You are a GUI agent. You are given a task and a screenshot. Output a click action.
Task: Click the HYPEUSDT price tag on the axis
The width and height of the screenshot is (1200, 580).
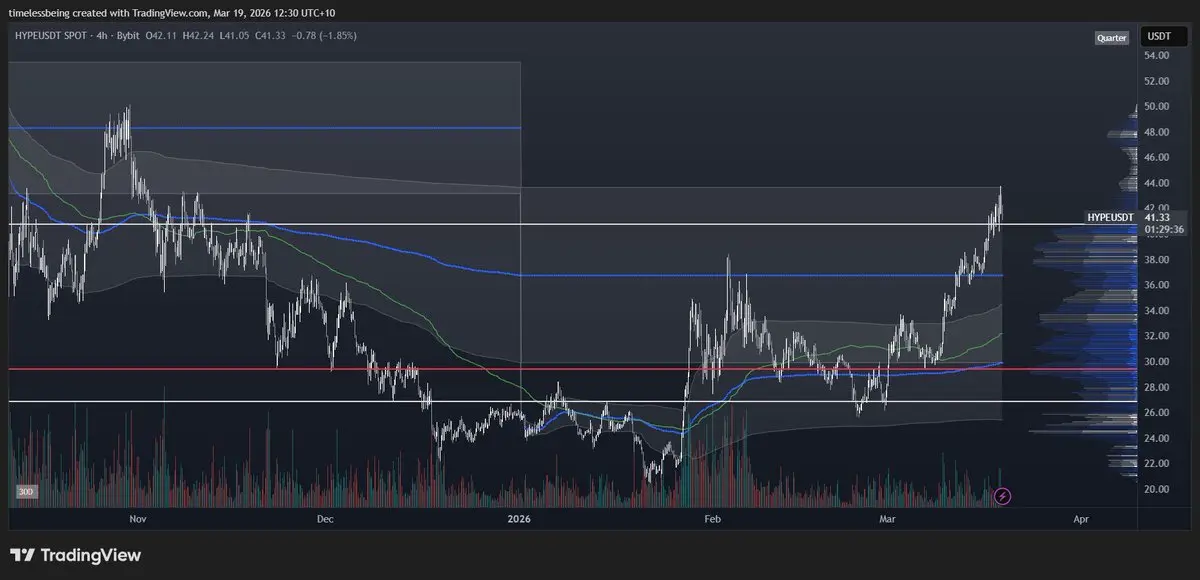[x=1111, y=217]
